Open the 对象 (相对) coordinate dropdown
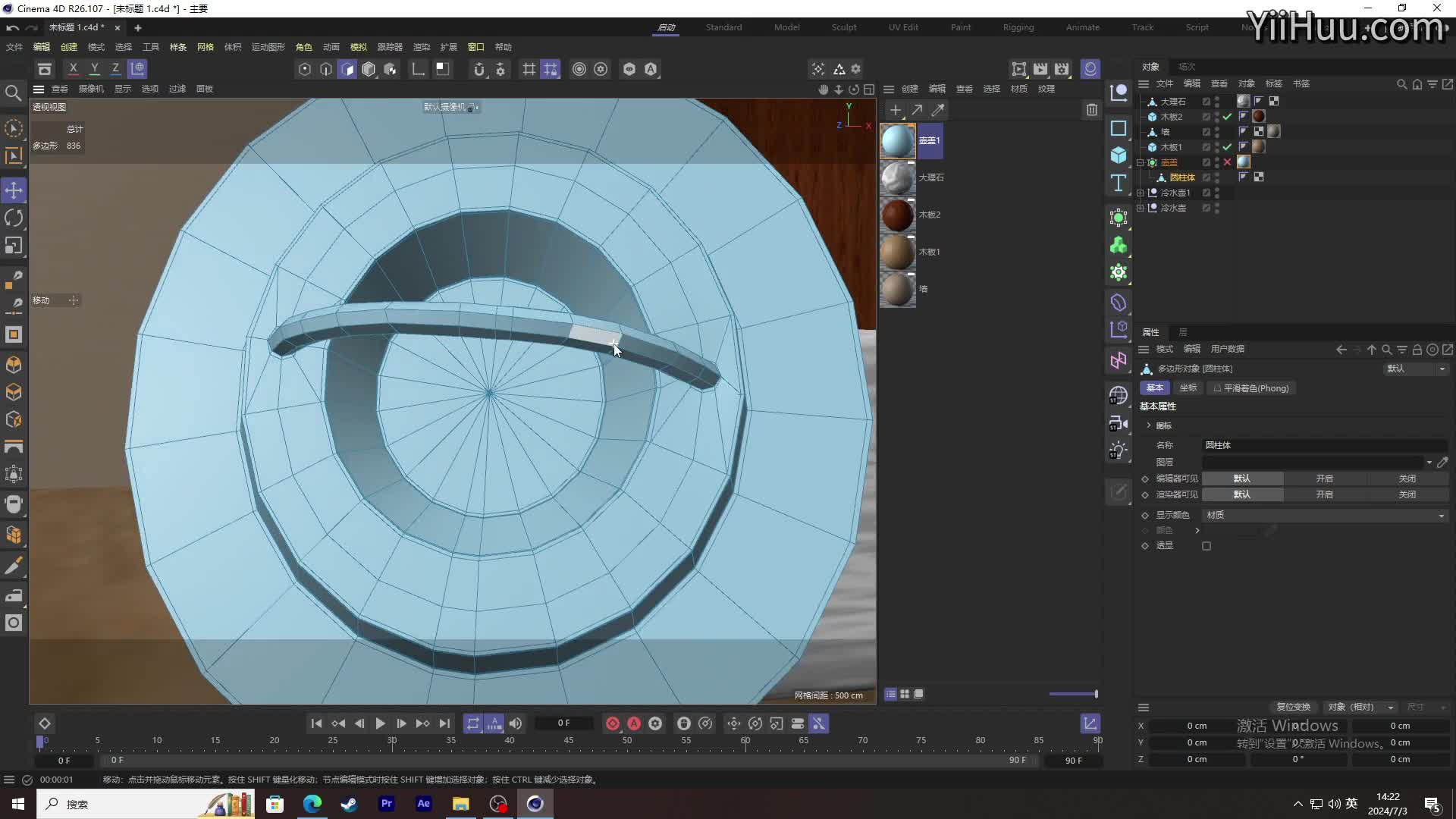 point(1361,707)
